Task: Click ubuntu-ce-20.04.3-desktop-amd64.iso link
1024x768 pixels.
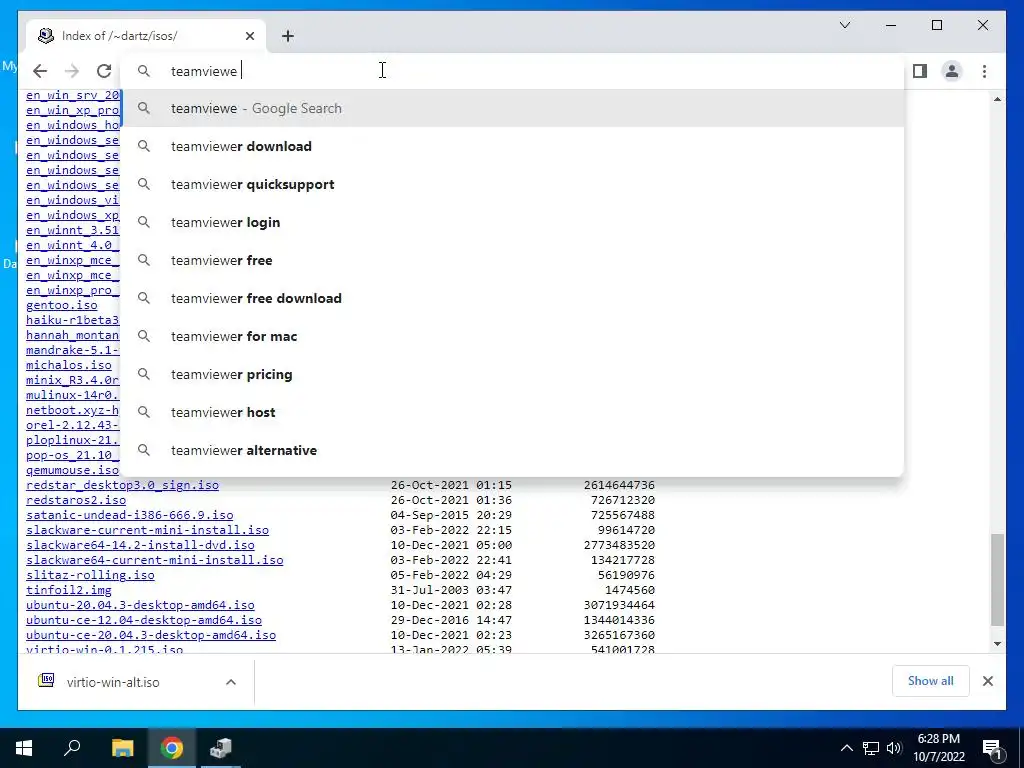Action: coord(151,635)
